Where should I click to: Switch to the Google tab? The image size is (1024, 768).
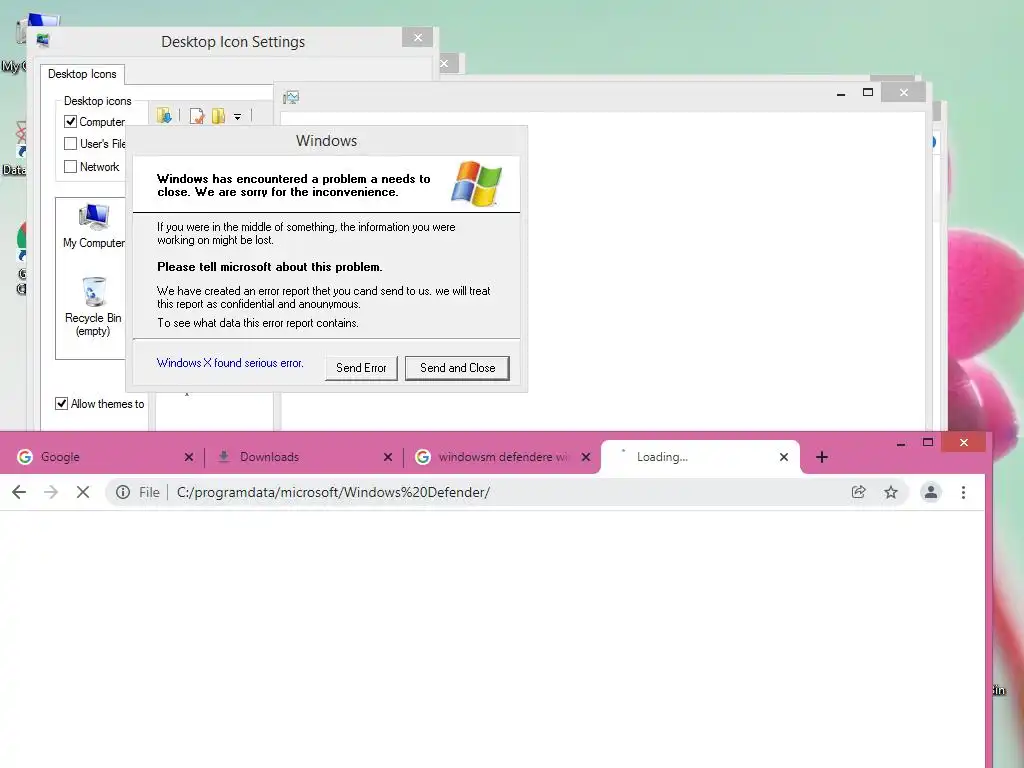(104, 456)
